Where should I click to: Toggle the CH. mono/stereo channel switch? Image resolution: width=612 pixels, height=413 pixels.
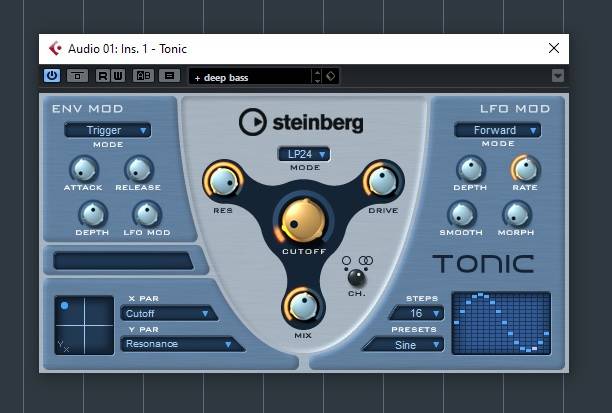coord(356,278)
